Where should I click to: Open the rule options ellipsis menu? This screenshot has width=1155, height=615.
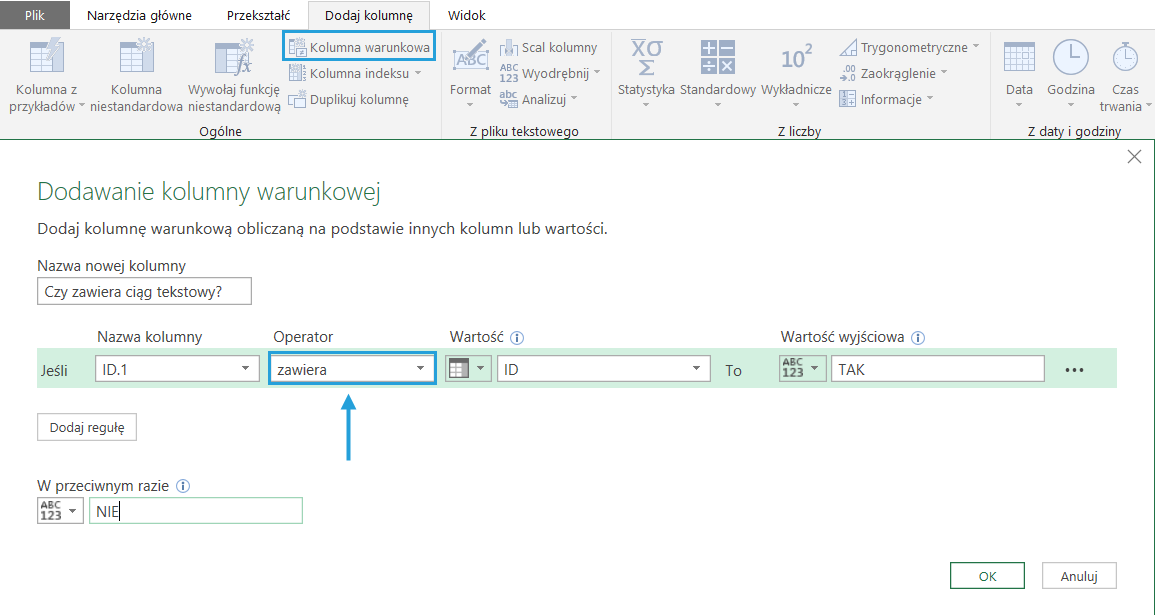pyautogui.click(x=1074, y=370)
